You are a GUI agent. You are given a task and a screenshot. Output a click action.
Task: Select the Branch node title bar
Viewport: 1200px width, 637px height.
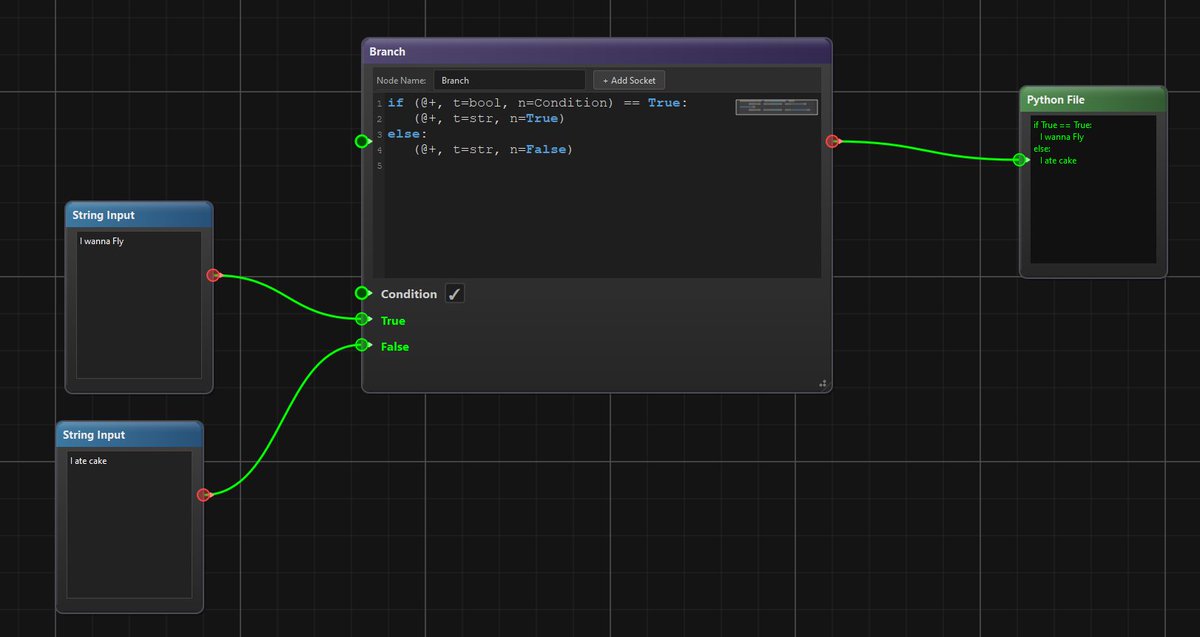[x=596, y=52]
